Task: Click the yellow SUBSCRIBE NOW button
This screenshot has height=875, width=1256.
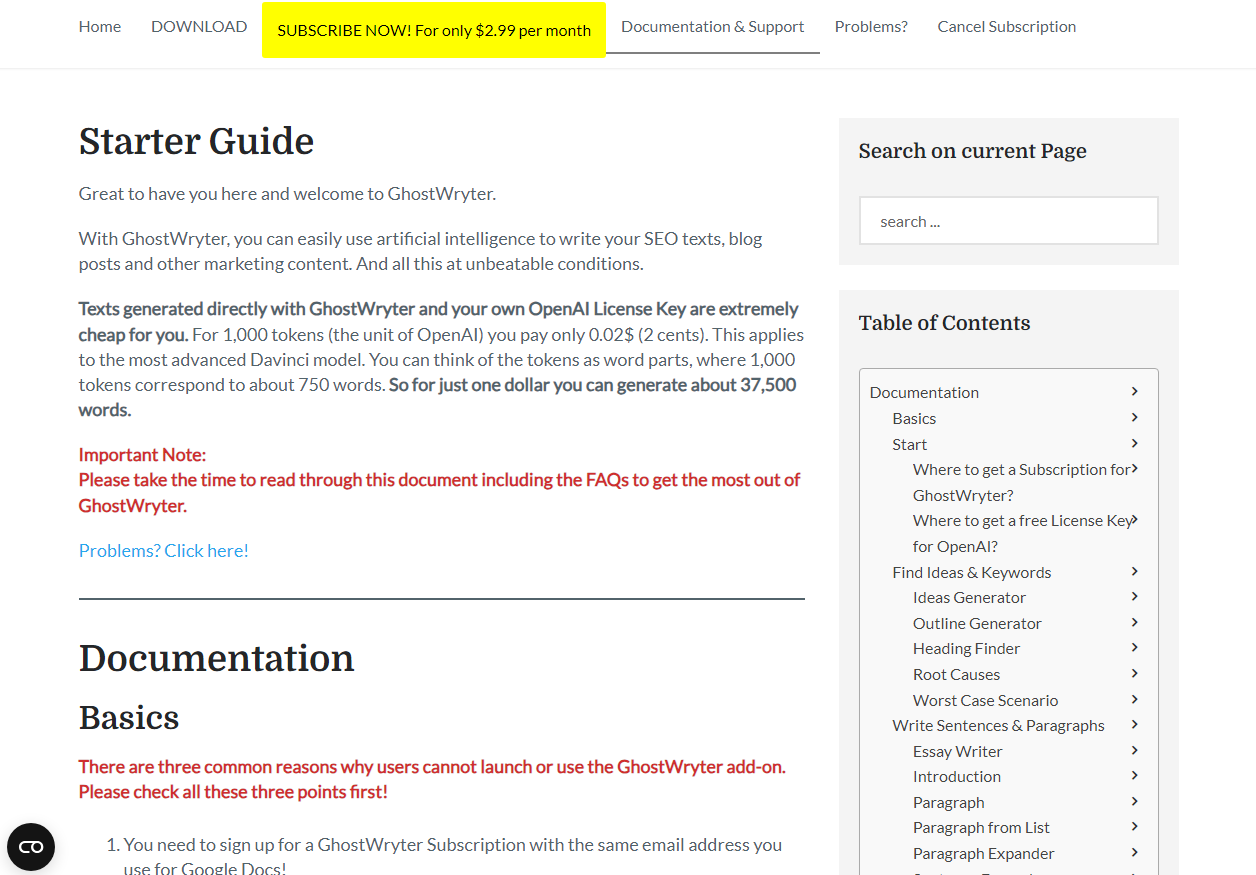Action: pyautogui.click(x=434, y=30)
